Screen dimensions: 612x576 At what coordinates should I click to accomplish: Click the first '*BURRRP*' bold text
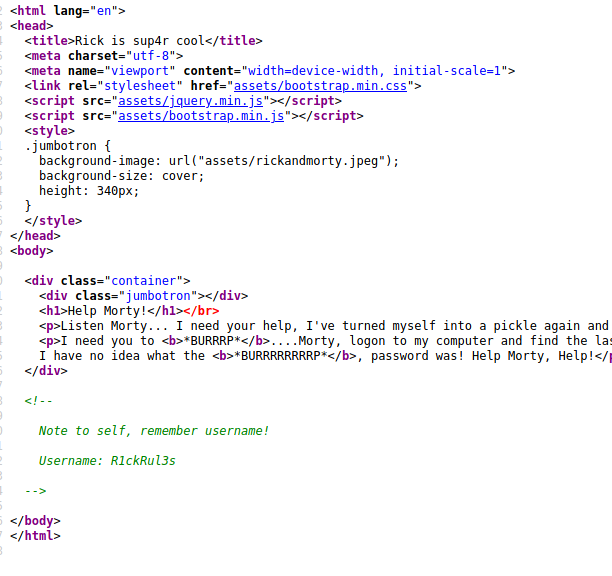pyautogui.click(x=212, y=341)
